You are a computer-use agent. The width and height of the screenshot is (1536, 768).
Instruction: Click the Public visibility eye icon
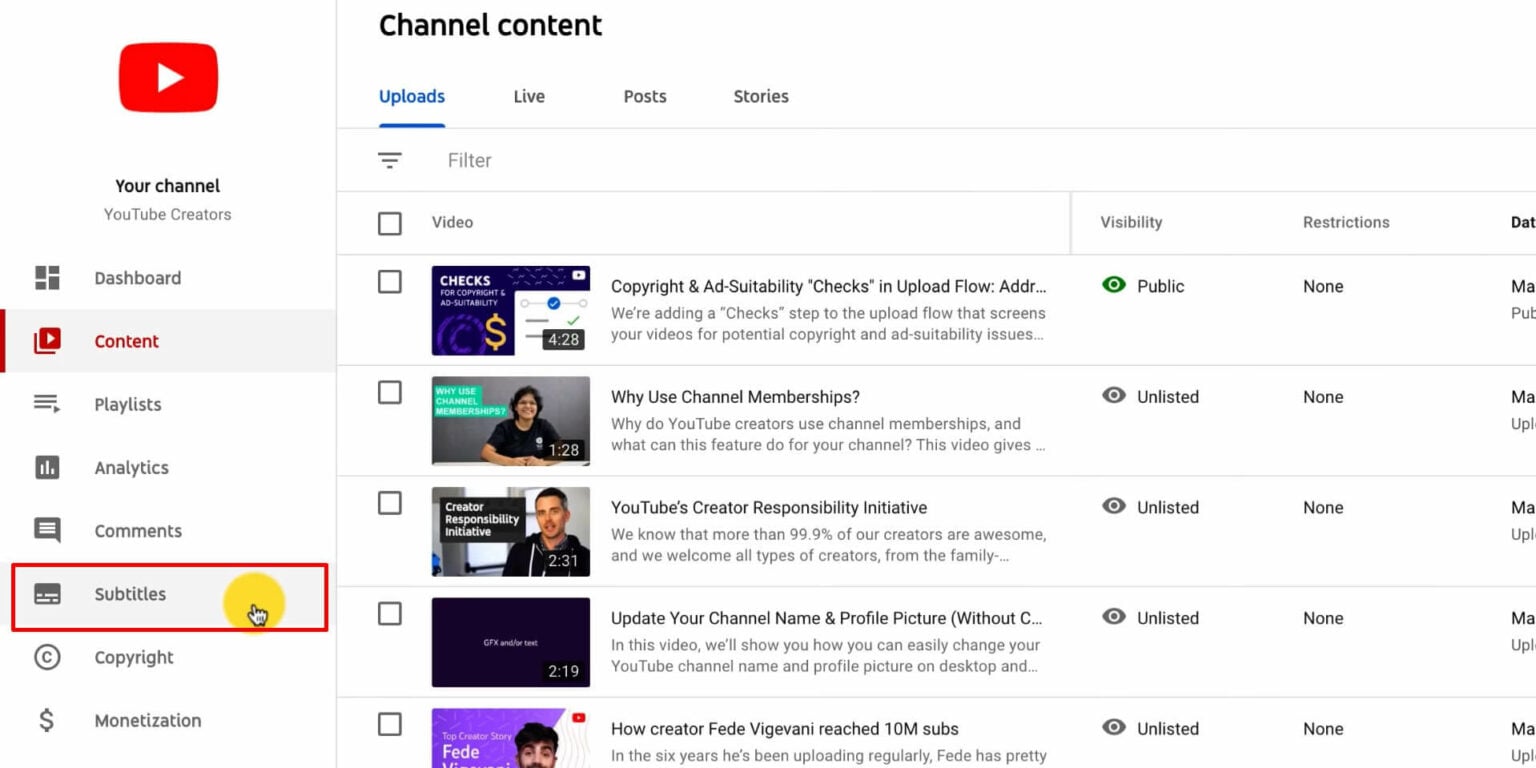tap(1113, 285)
